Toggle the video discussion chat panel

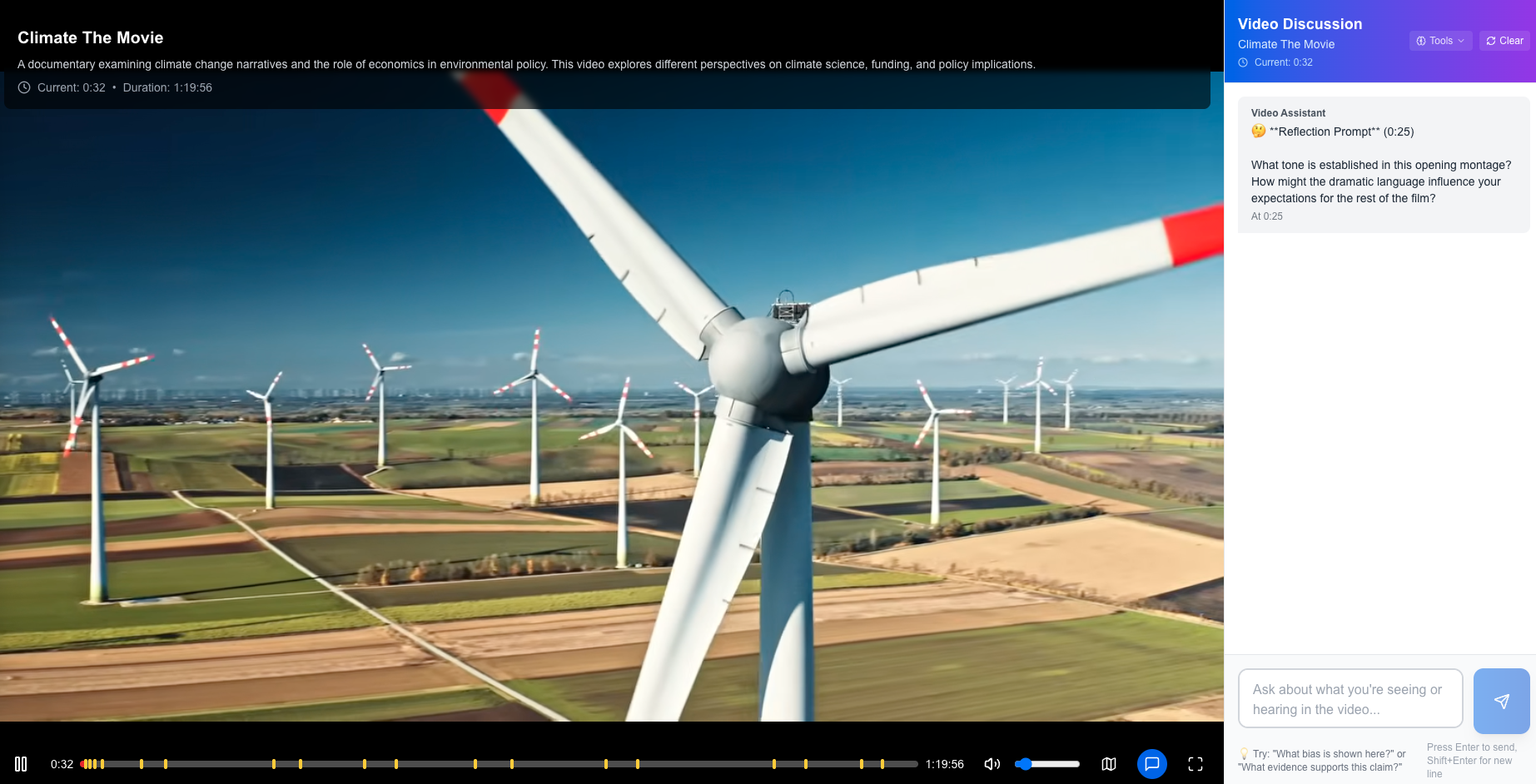click(x=1152, y=764)
